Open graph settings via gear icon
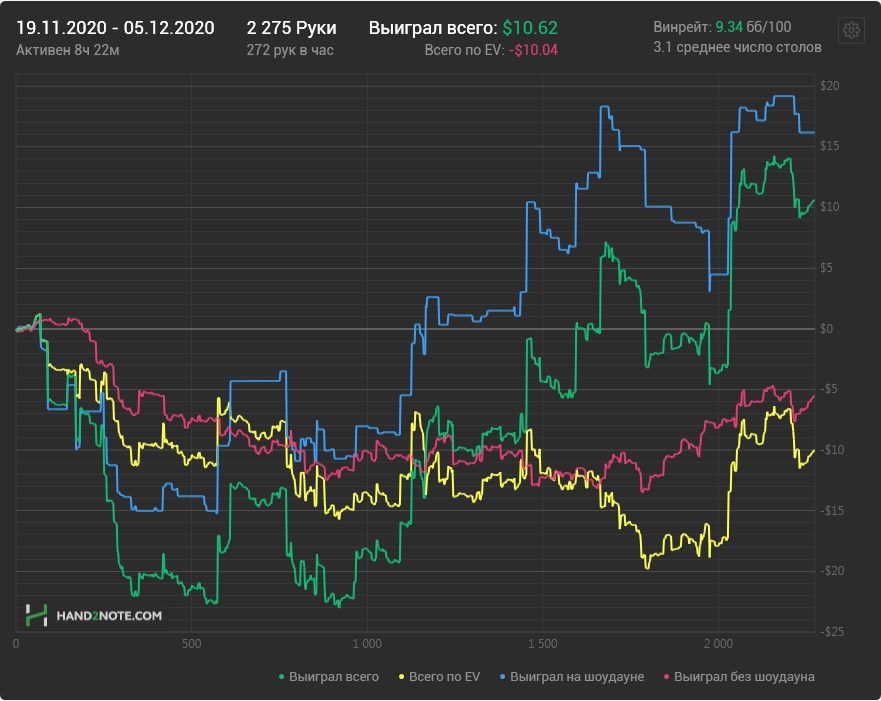Image resolution: width=881 pixels, height=701 pixels. (851, 30)
